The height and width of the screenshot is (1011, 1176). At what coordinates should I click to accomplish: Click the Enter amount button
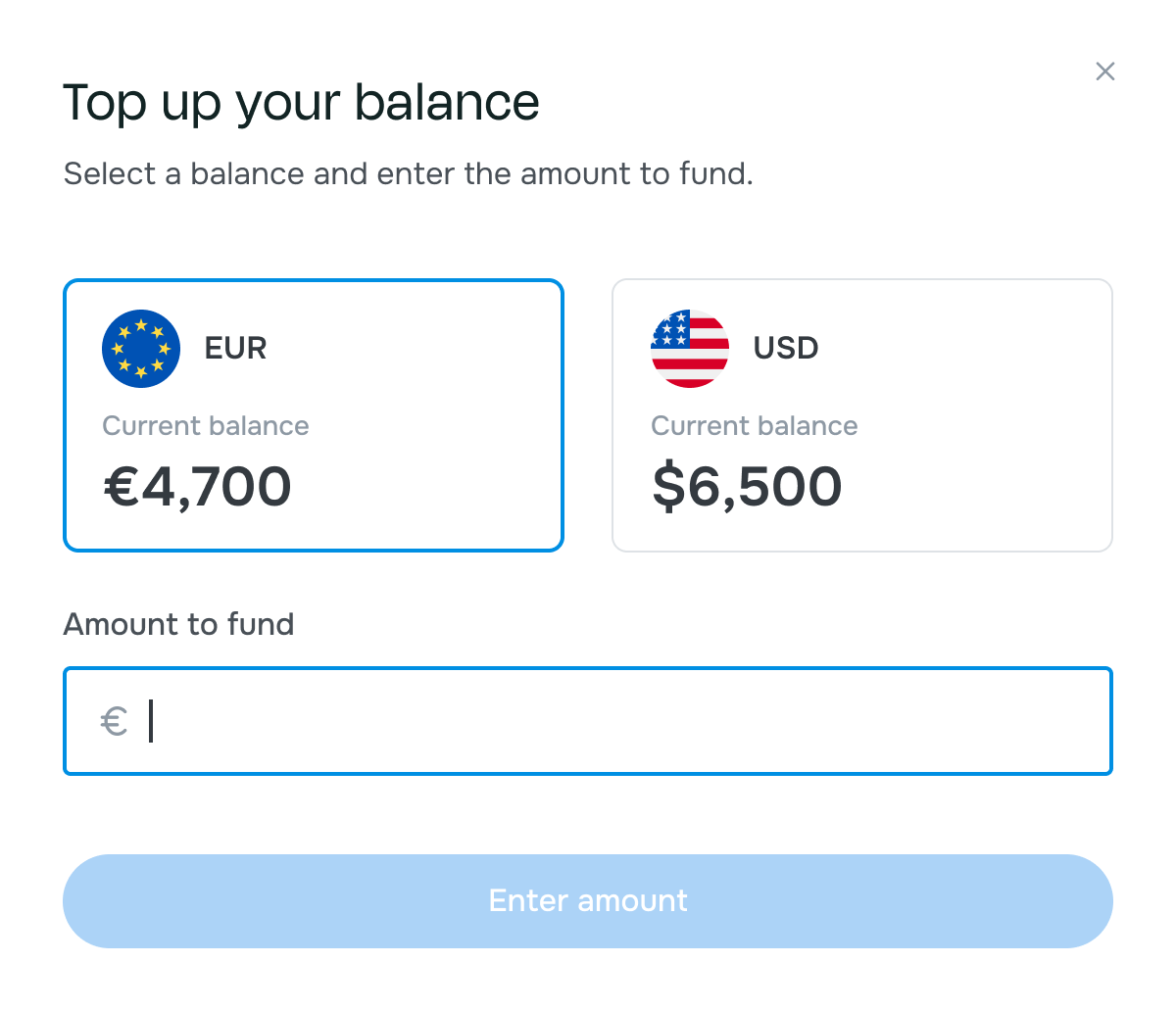pos(587,900)
